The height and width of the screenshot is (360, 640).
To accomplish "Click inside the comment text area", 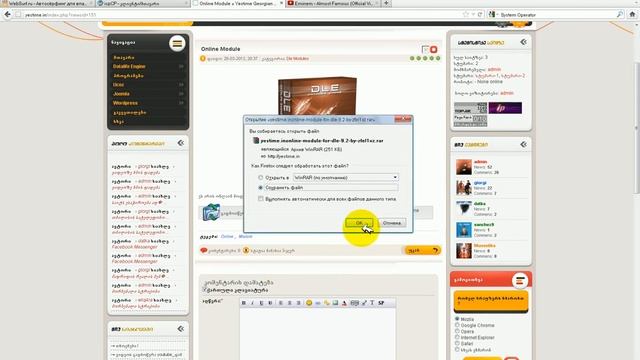I will (318, 334).
